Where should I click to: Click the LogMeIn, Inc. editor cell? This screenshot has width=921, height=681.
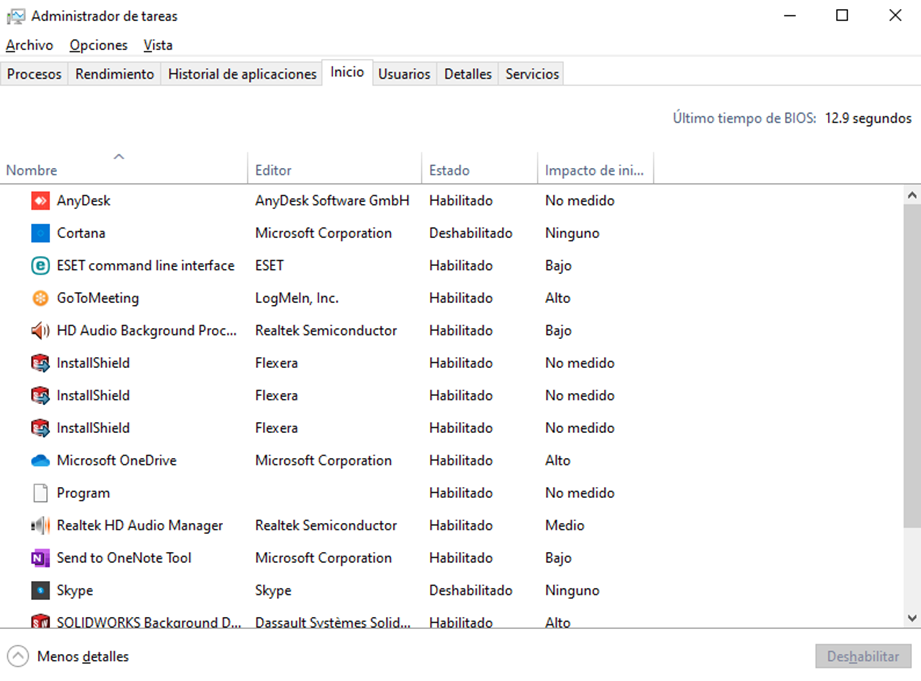[297, 298]
